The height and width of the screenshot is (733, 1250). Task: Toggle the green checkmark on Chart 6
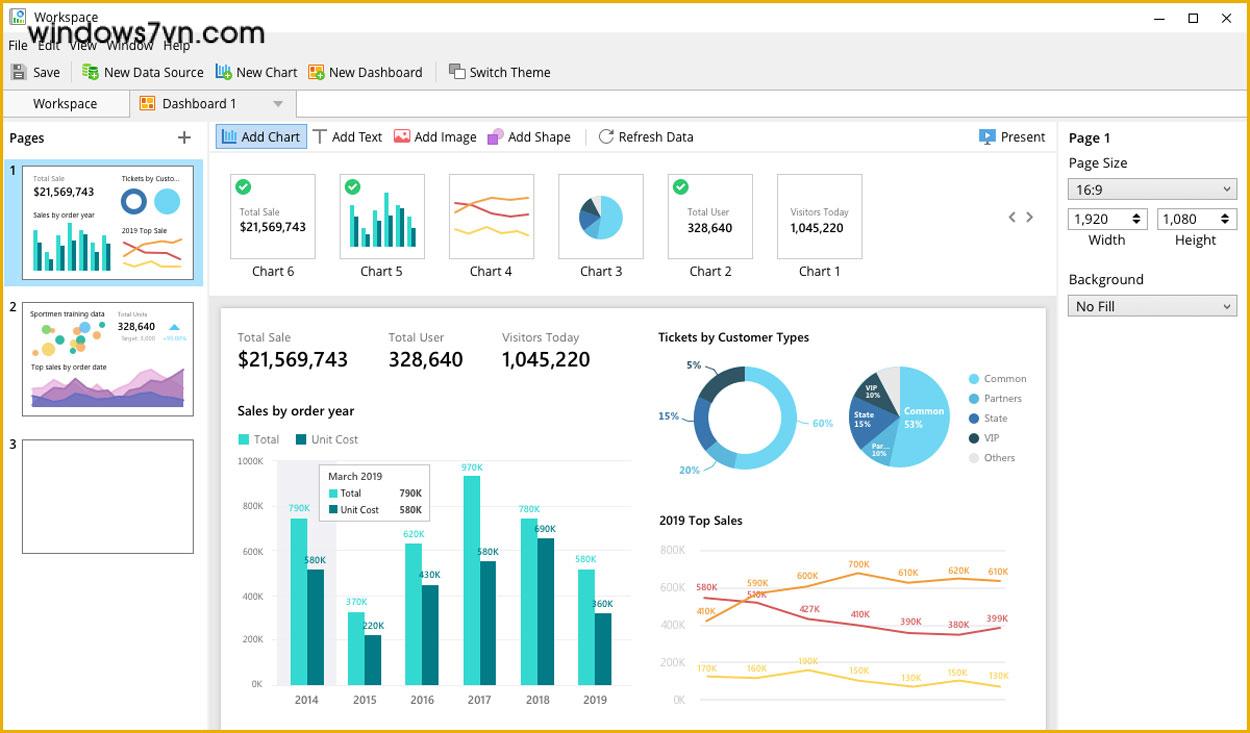click(x=243, y=187)
